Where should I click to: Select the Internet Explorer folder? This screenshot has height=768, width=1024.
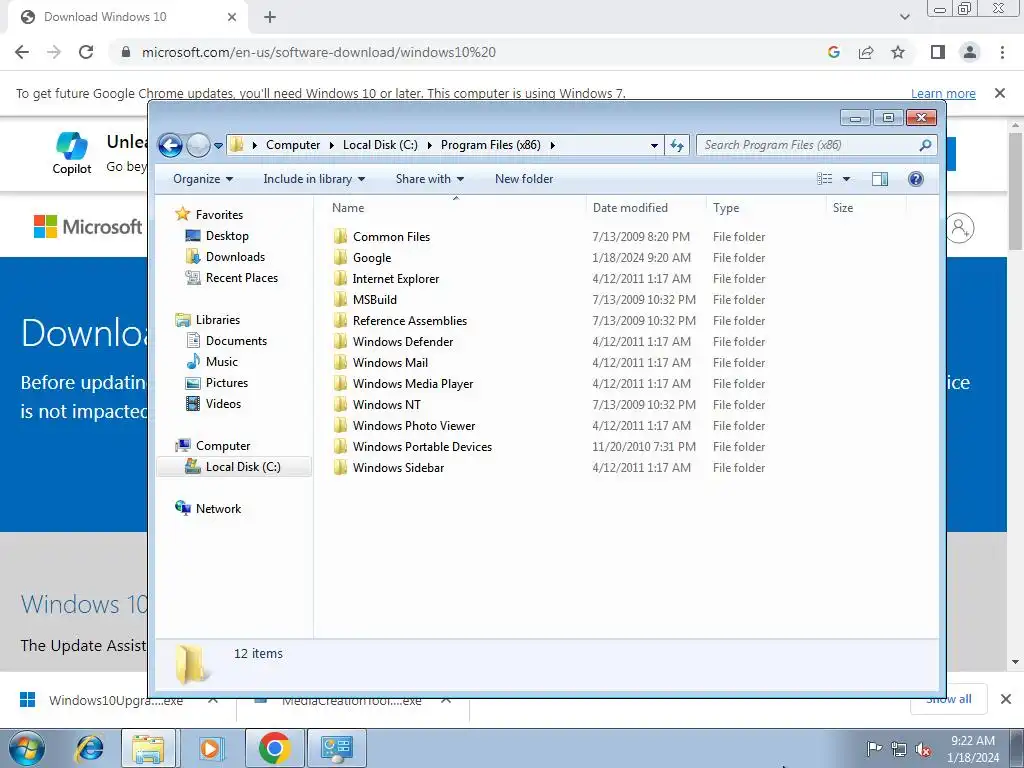tap(395, 279)
